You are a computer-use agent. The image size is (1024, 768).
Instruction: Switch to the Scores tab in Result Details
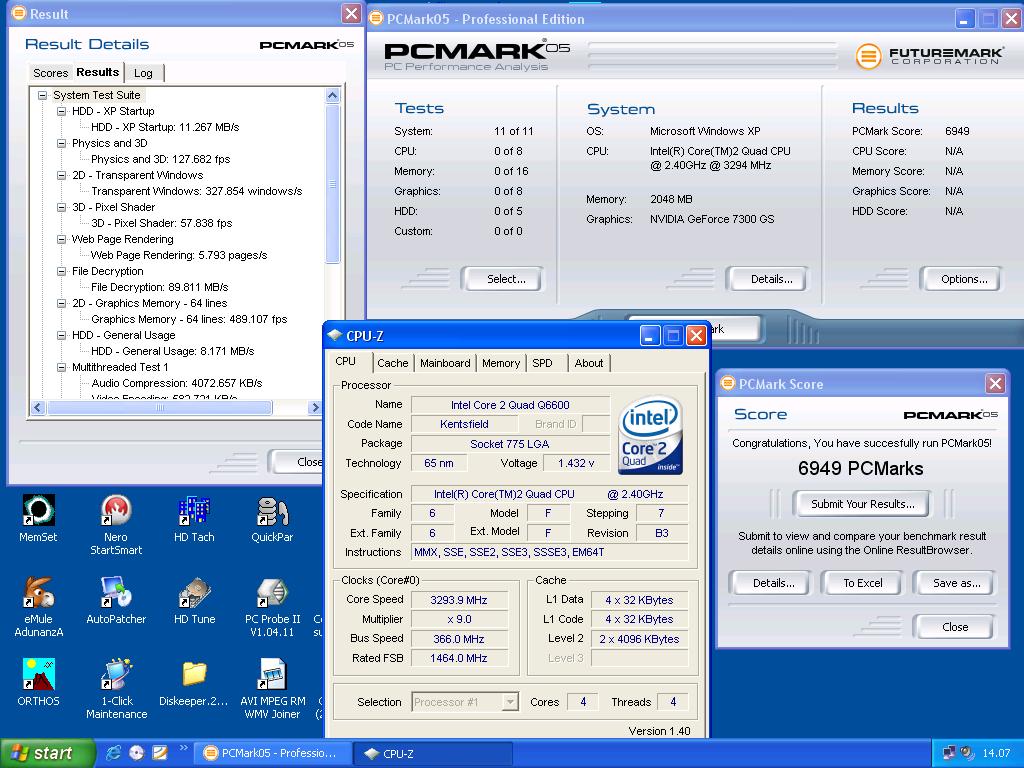(x=50, y=73)
